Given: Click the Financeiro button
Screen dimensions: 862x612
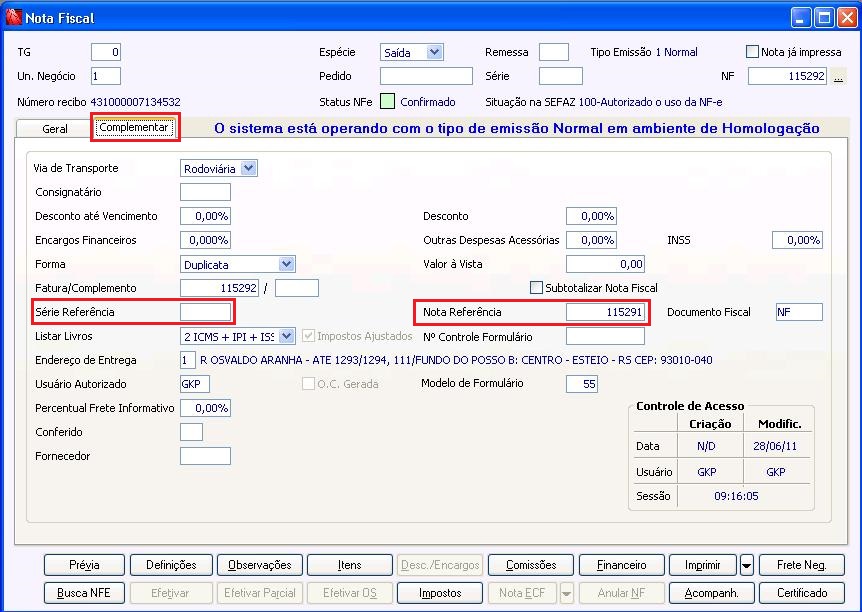Looking at the screenshot, I should (x=621, y=565).
